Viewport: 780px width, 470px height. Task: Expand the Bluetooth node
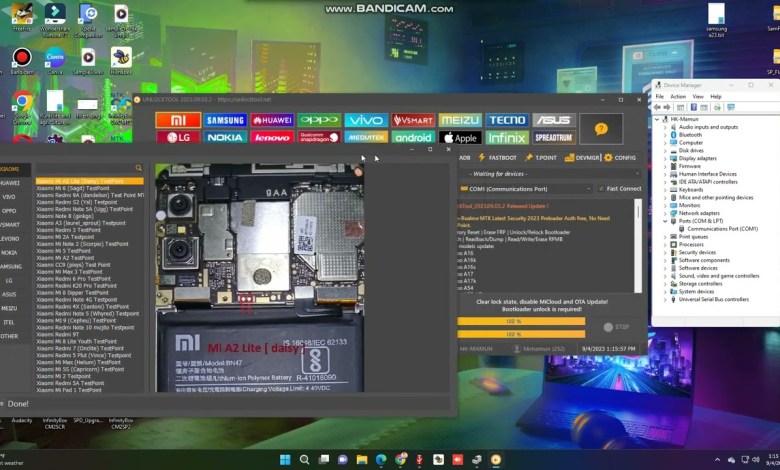pyautogui.click(x=665, y=135)
